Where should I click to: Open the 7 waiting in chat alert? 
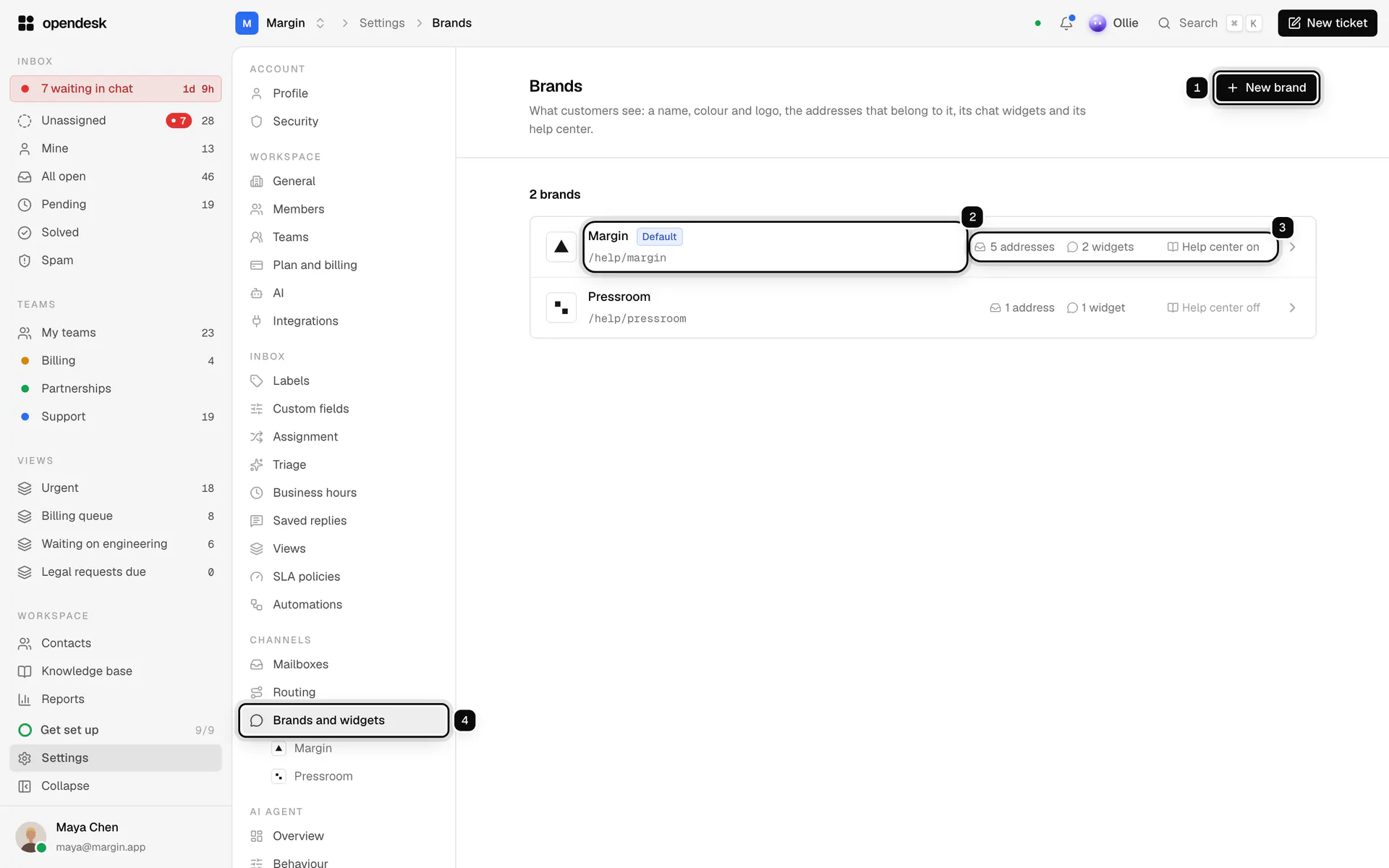click(x=116, y=89)
